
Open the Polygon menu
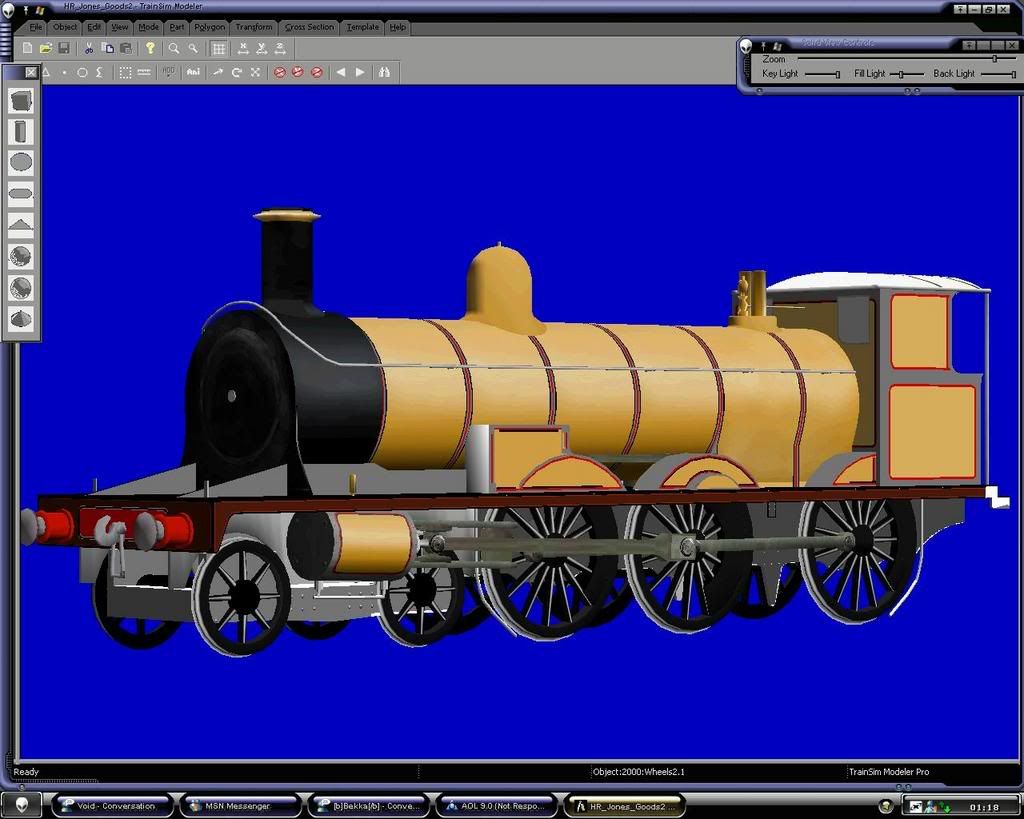[x=209, y=27]
